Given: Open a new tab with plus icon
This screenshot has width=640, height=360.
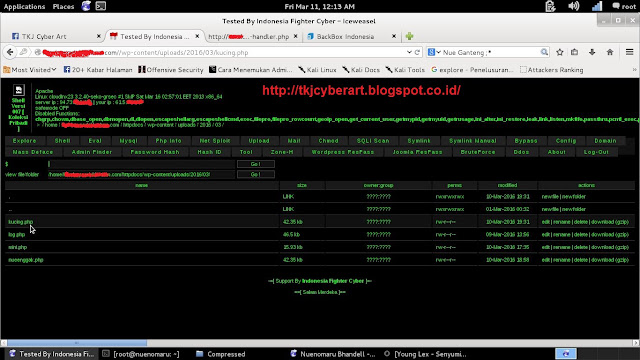Looking at the screenshot, I should coord(409,36).
